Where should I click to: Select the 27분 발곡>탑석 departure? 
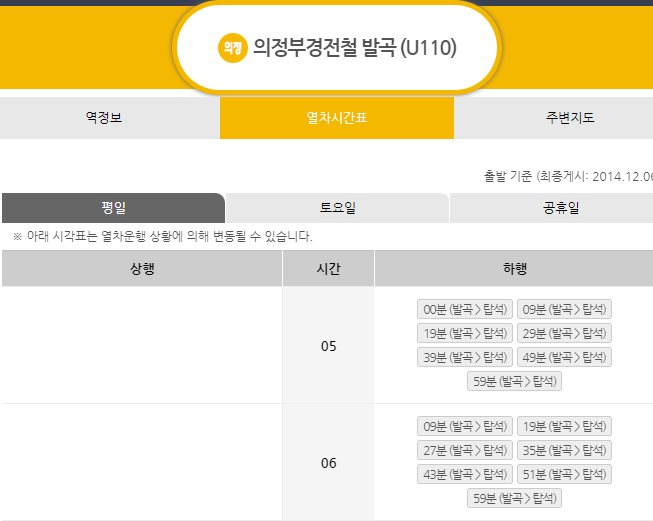click(465, 450)
